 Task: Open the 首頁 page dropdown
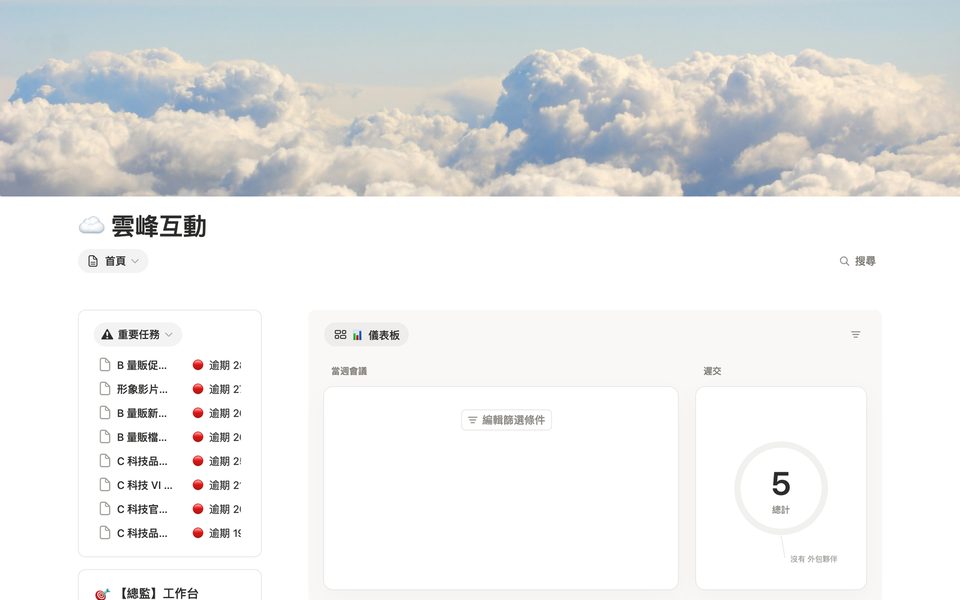click(113, 261)
